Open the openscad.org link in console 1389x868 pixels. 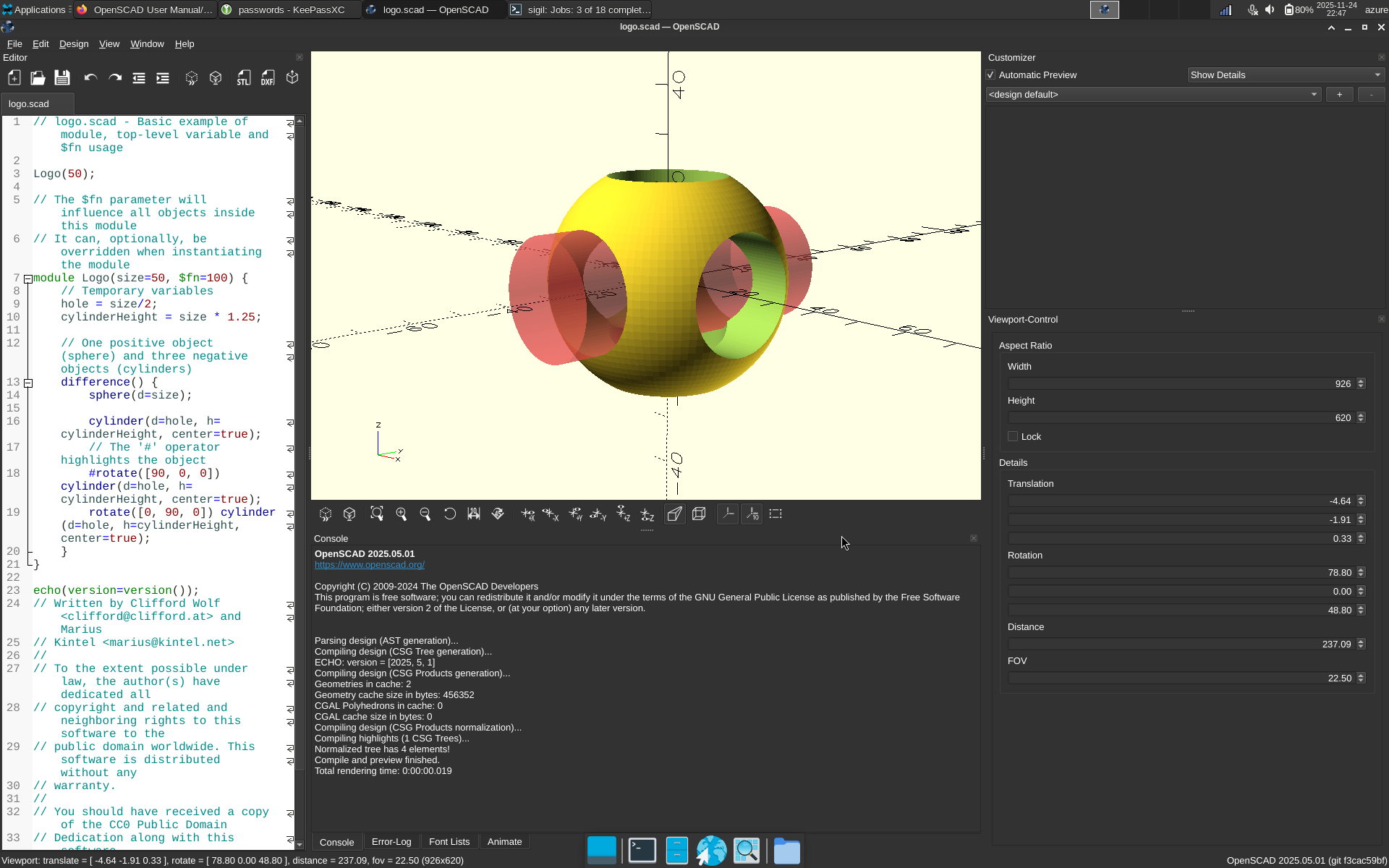(369, 565)
